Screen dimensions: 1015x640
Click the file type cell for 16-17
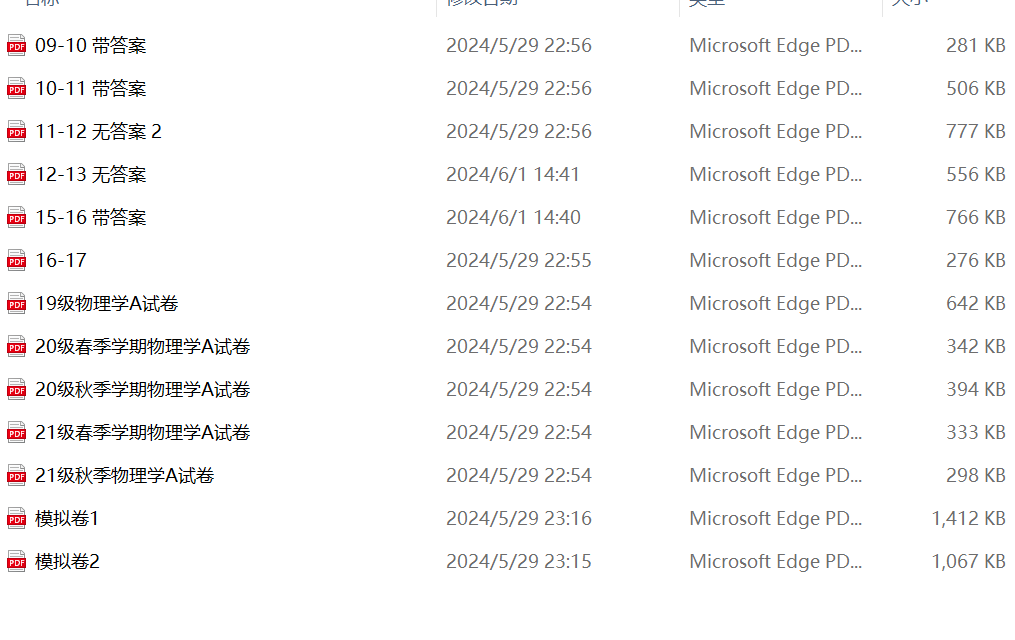(x=775, y=260)
